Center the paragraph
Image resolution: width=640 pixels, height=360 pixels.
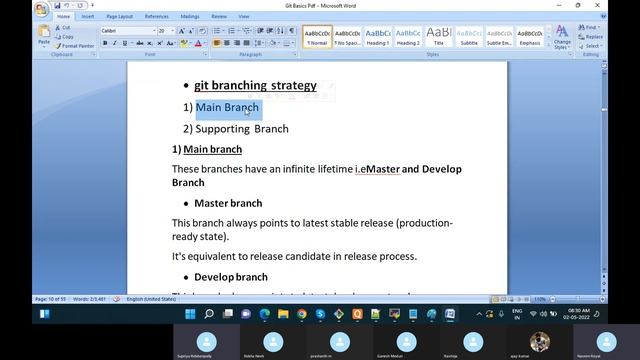[x=227, y=43]
